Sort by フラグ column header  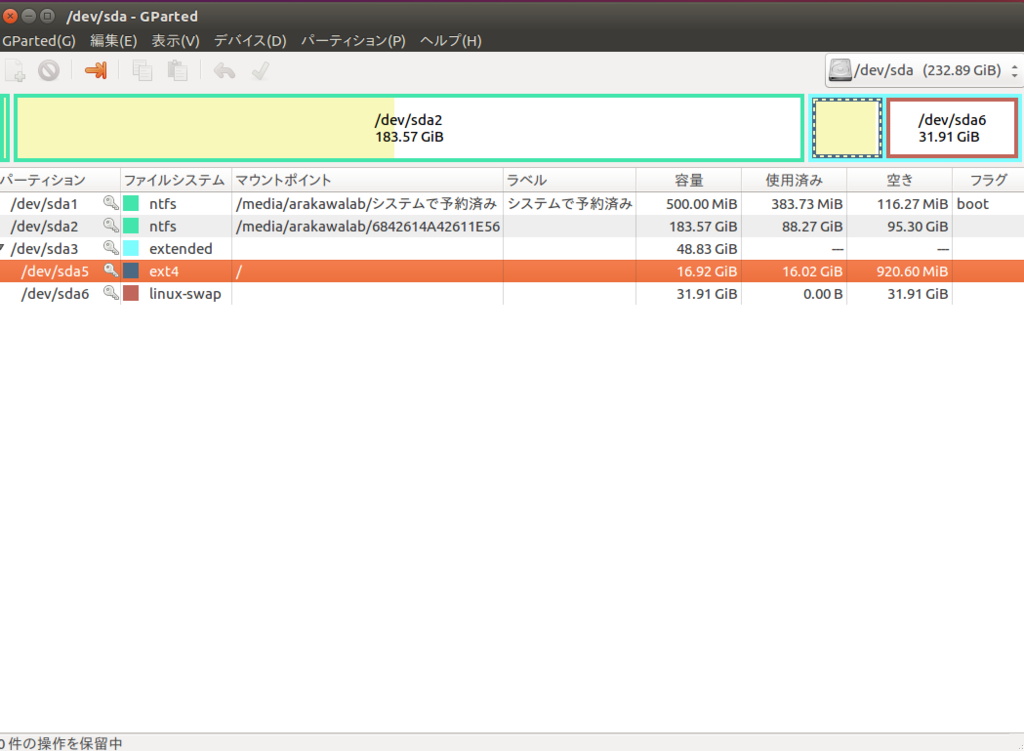point(988,180)
